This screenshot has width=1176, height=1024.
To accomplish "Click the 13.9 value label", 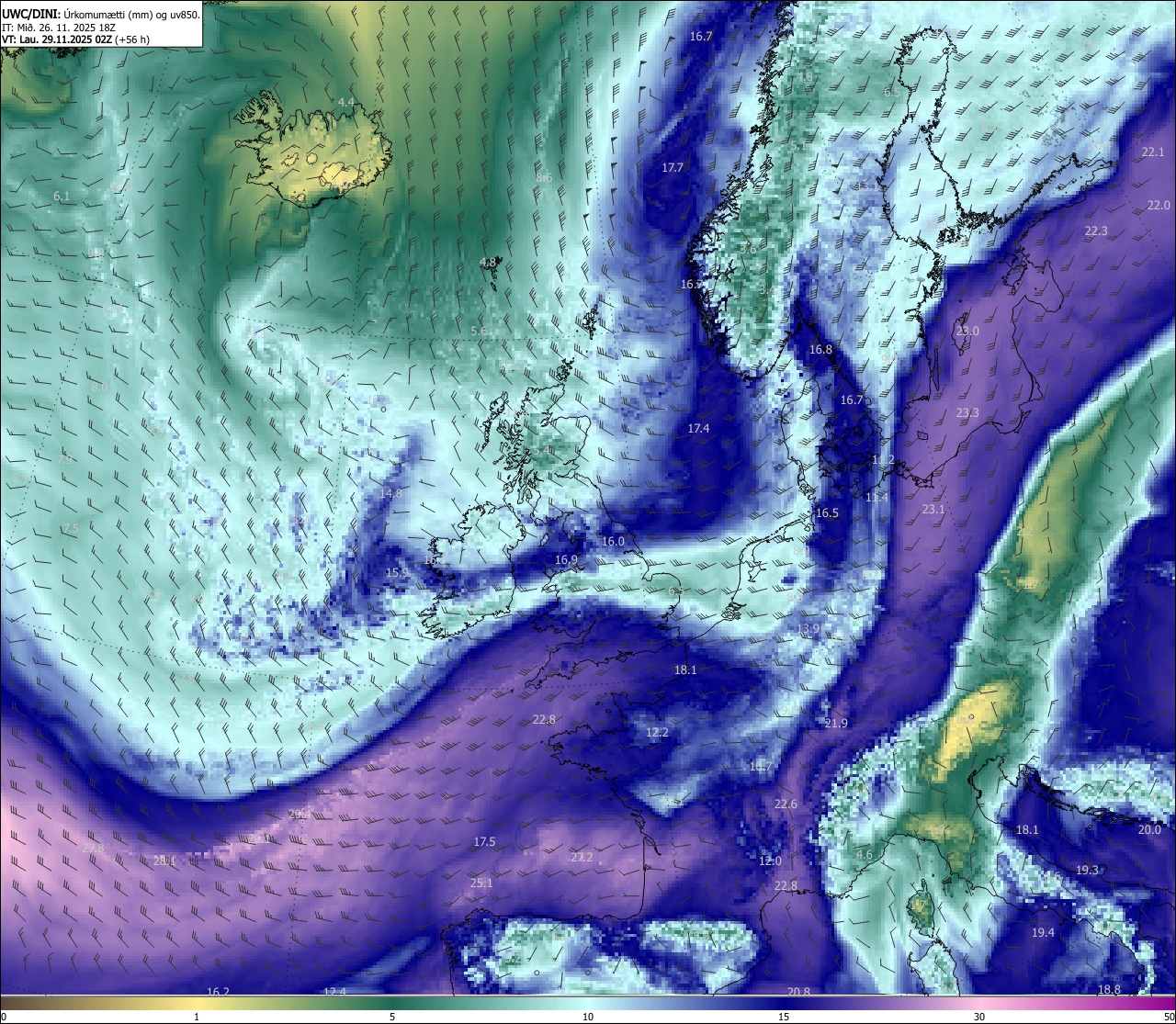I will pyautogui.click(x=808, y=629).
